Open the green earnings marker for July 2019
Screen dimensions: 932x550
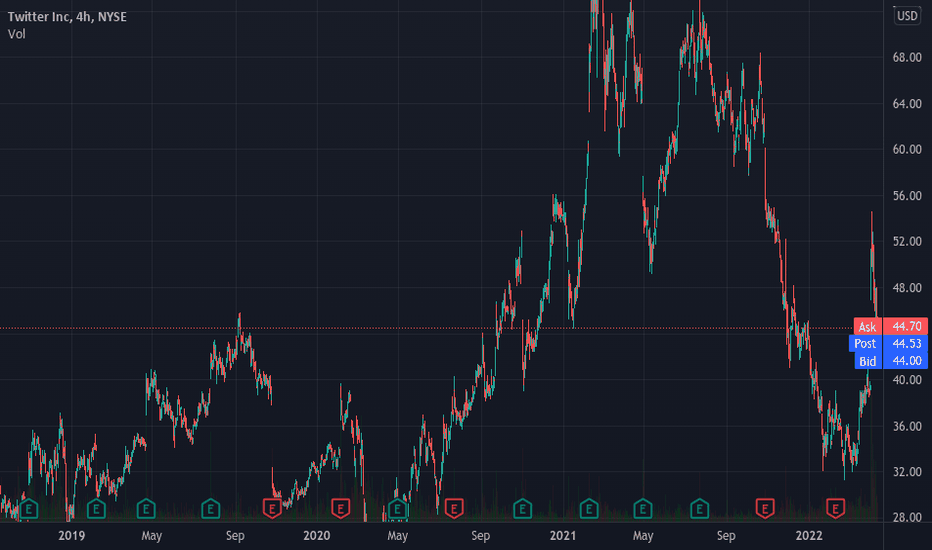(210, 509)
